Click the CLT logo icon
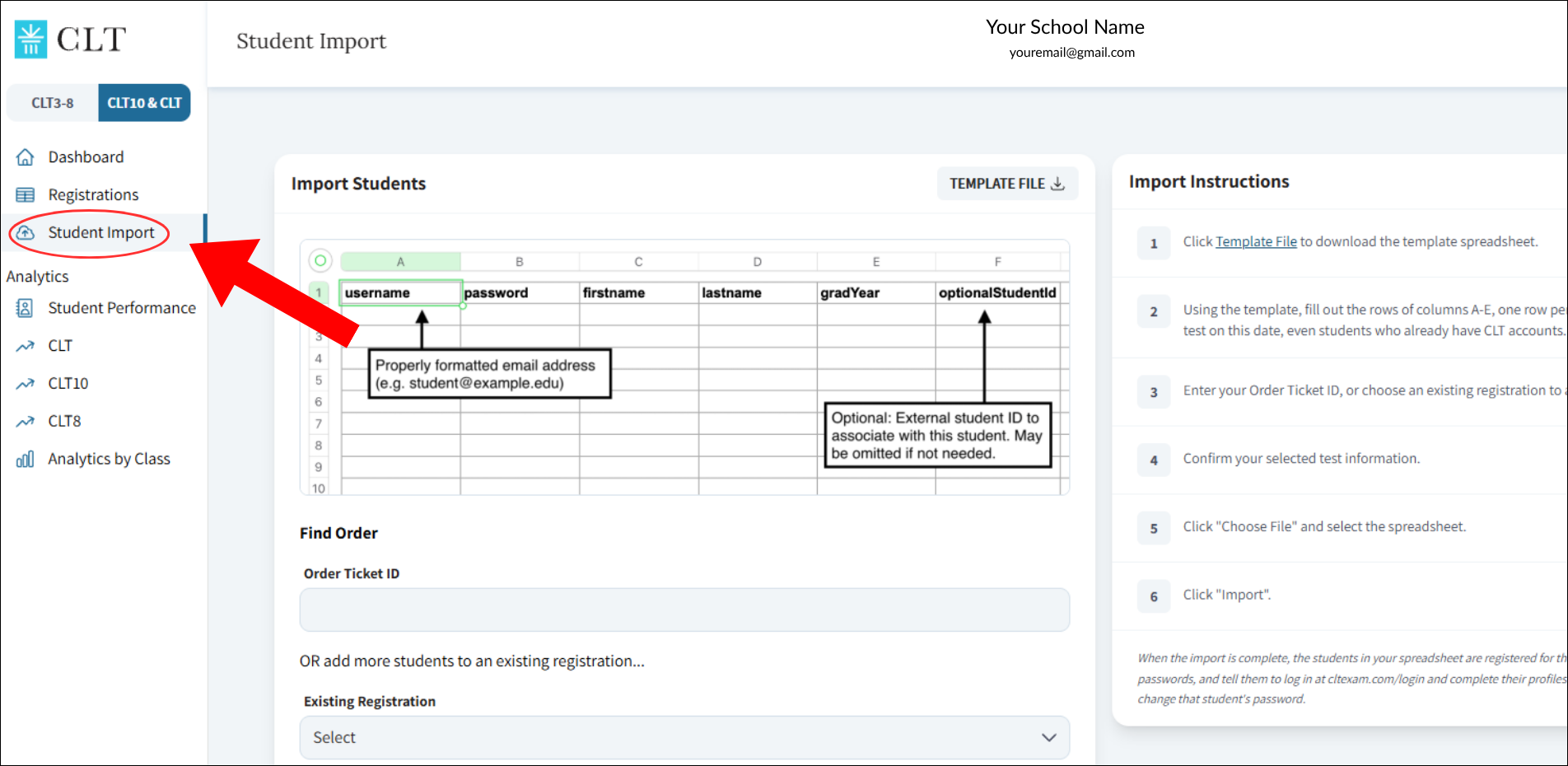This screenshot has height=766, width=1568. pos(30,40)
